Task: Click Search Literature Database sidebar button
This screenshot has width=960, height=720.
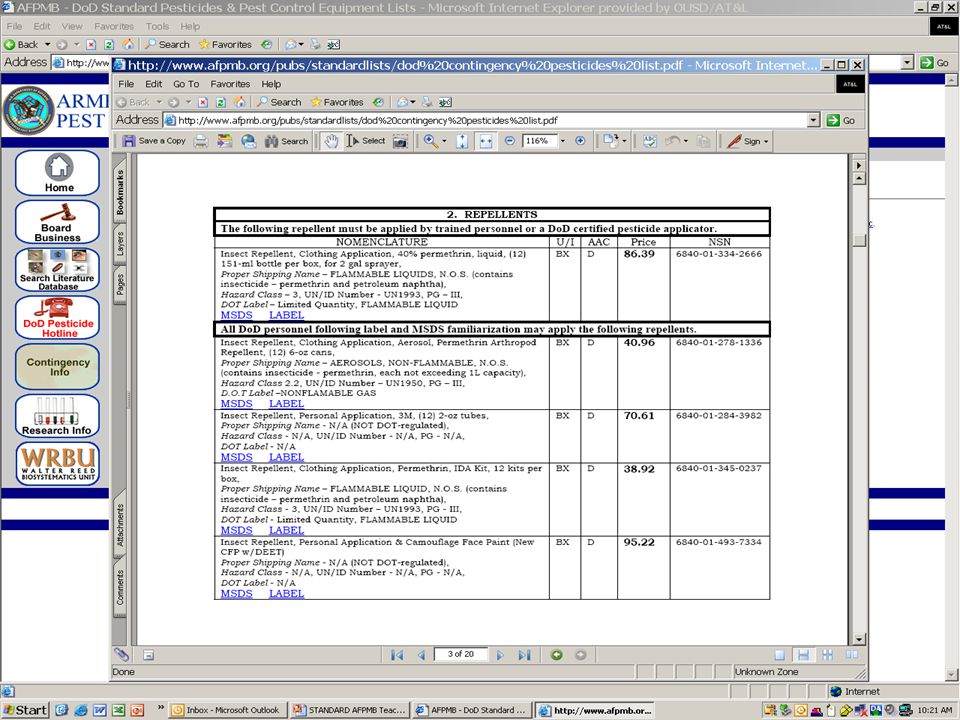Action: click(x=58, y=269)
